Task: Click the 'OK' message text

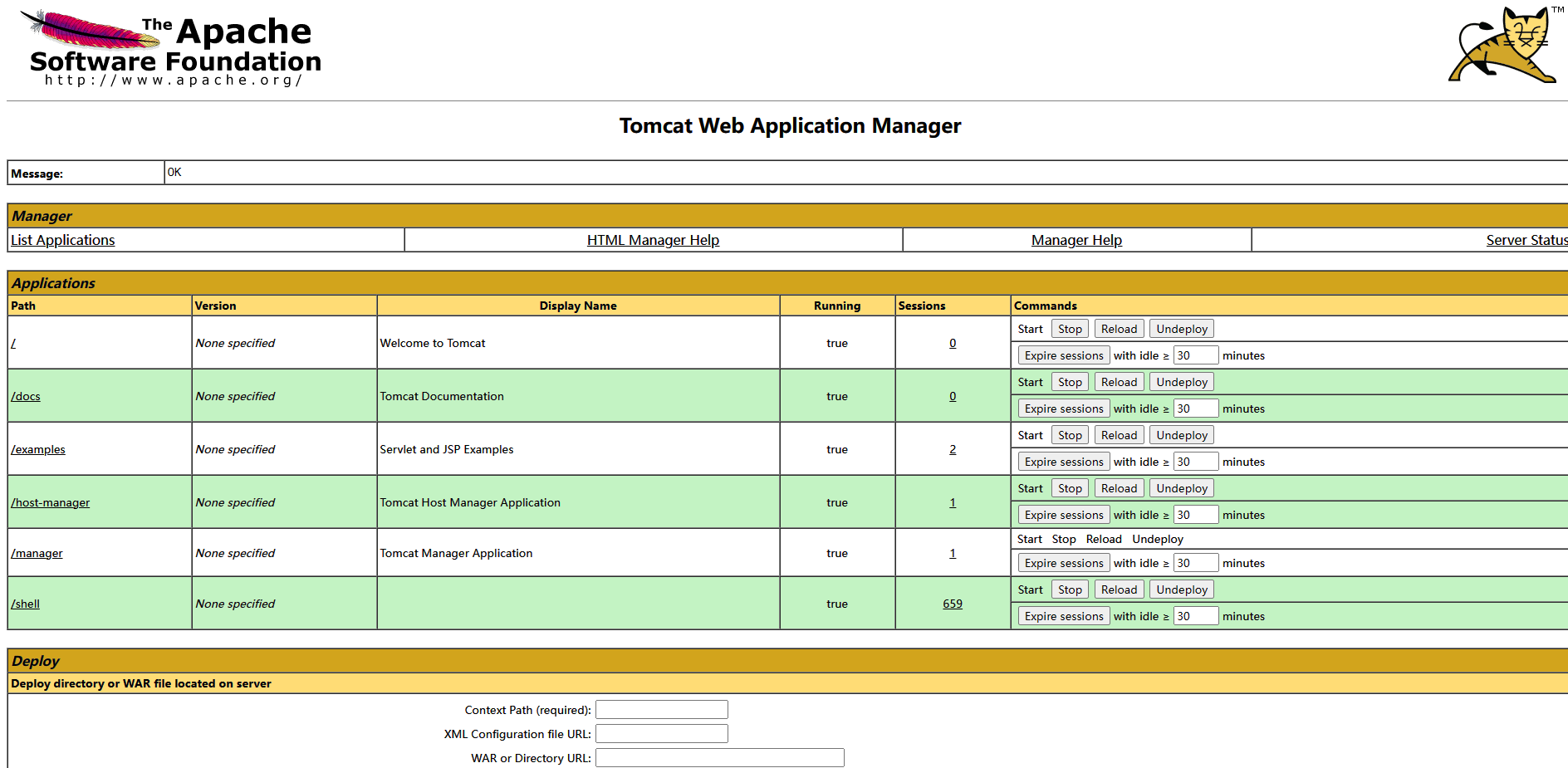Action: click(x=174, y=172)
